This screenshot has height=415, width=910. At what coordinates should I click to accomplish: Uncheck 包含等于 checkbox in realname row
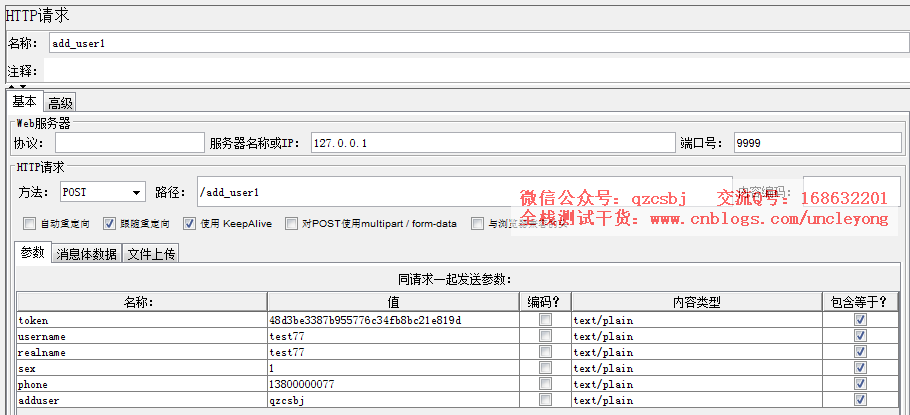click(x=861, y=352)
